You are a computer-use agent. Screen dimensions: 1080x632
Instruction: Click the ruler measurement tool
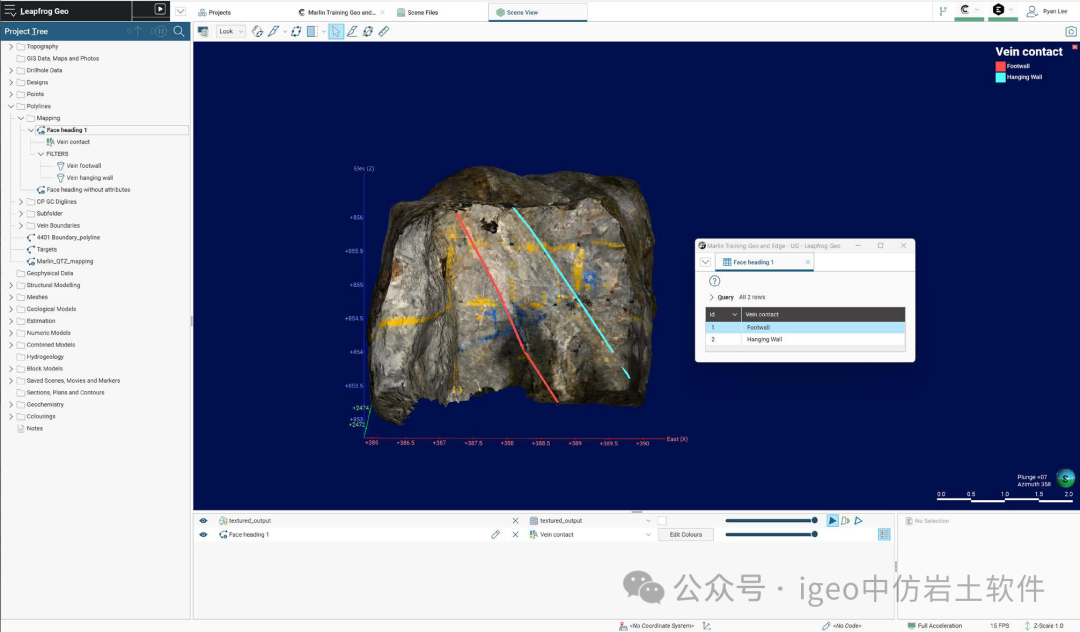384,31
